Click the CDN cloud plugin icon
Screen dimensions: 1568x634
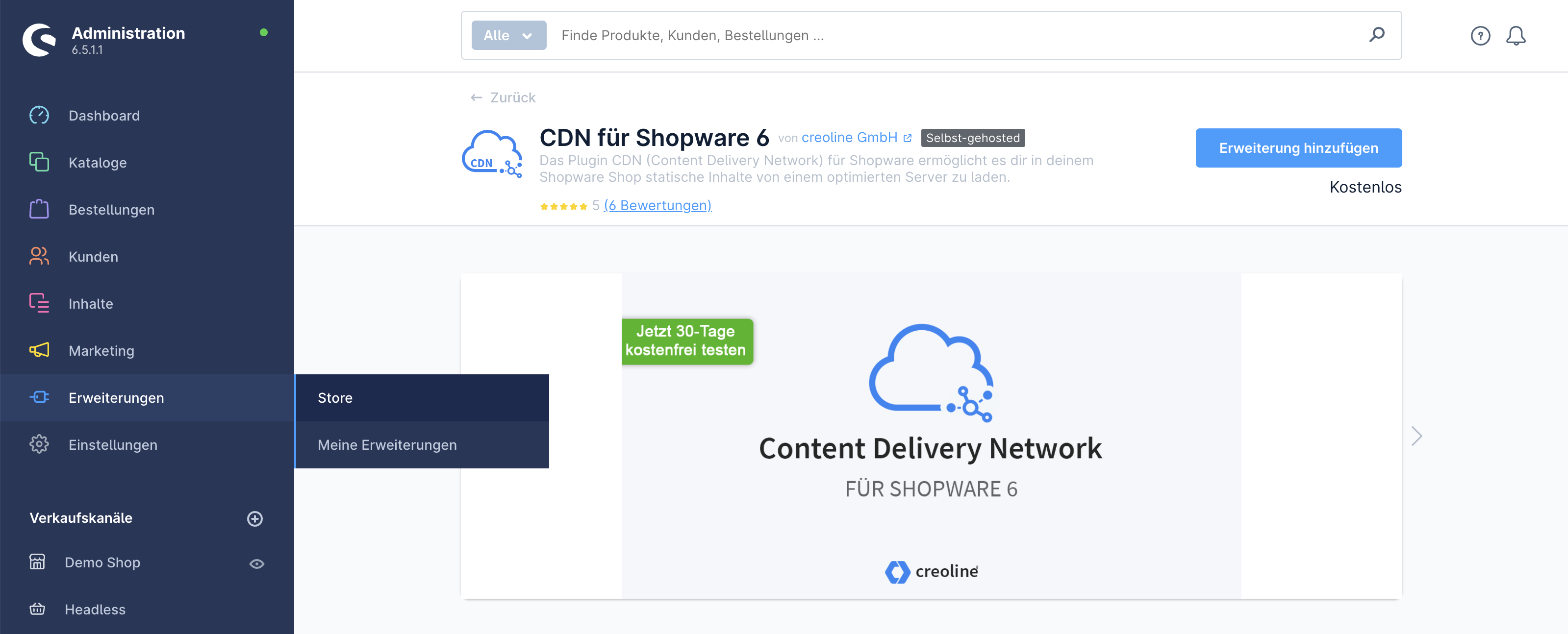[492, 153]
